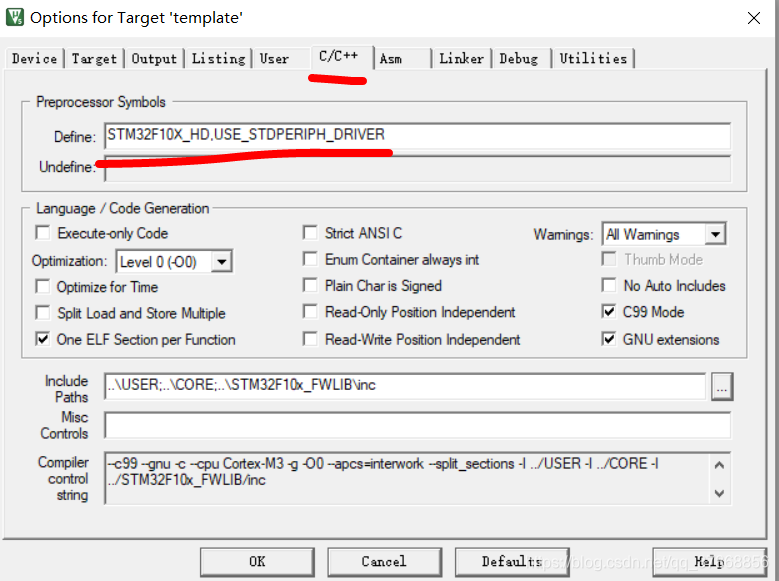Open the Output tab
The image size is (779, 581).
point(154,59)
